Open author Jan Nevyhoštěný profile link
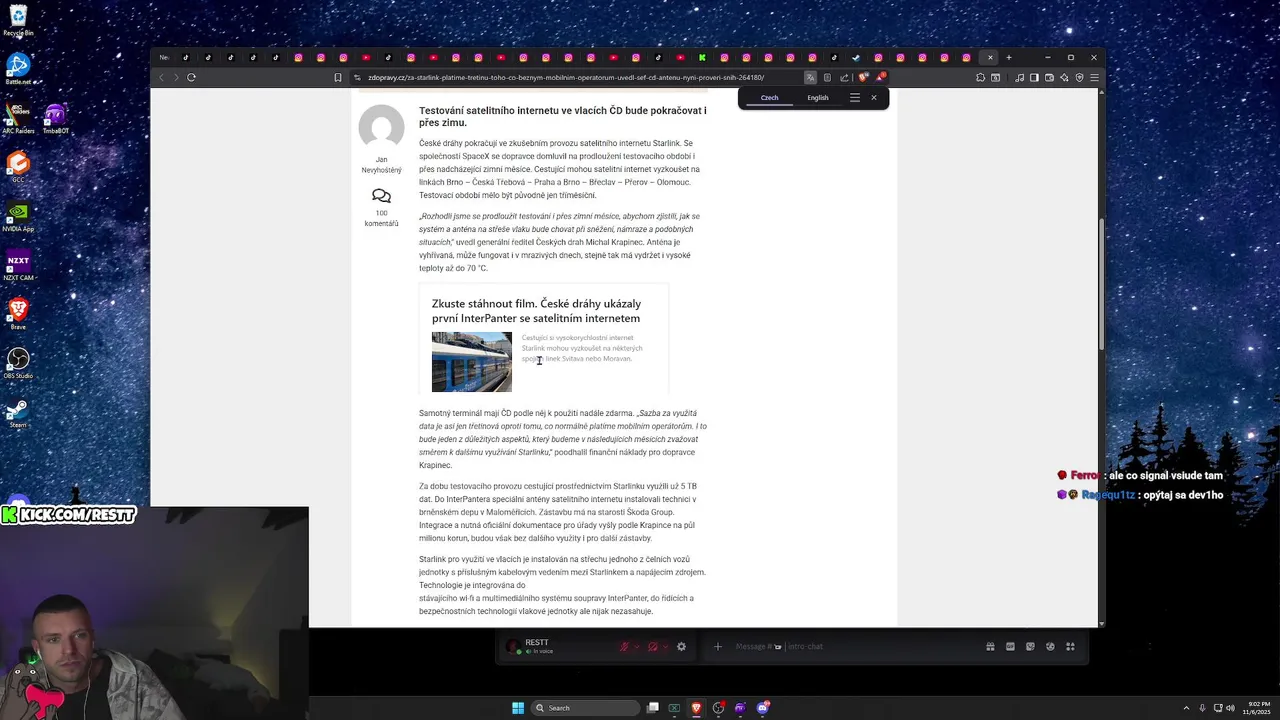 381,165
